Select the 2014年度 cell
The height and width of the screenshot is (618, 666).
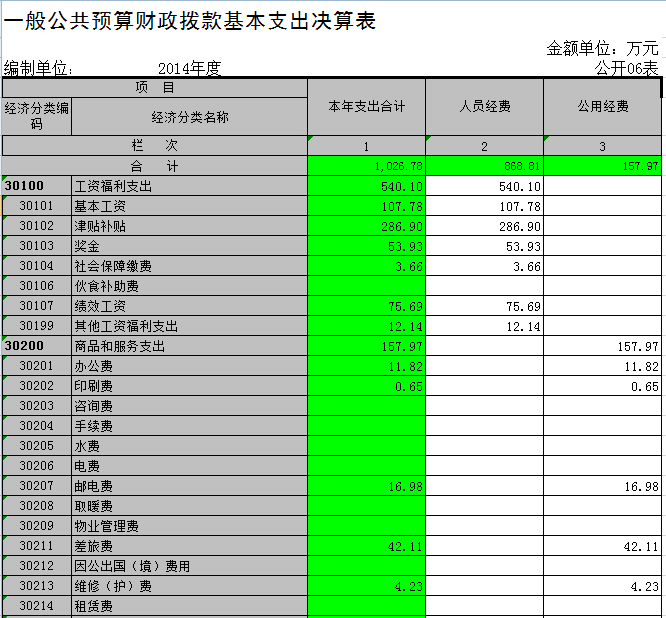[x=189, y=68]
